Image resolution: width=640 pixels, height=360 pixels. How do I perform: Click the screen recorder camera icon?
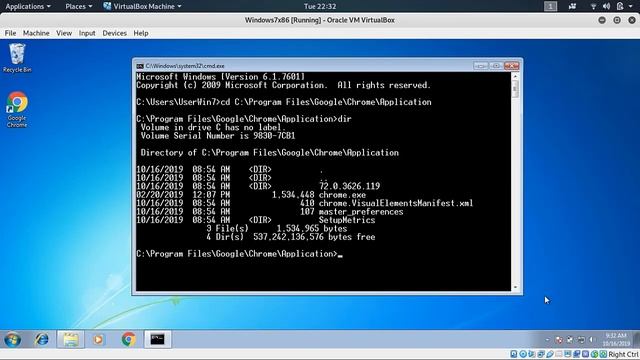[x=573, y=6]
